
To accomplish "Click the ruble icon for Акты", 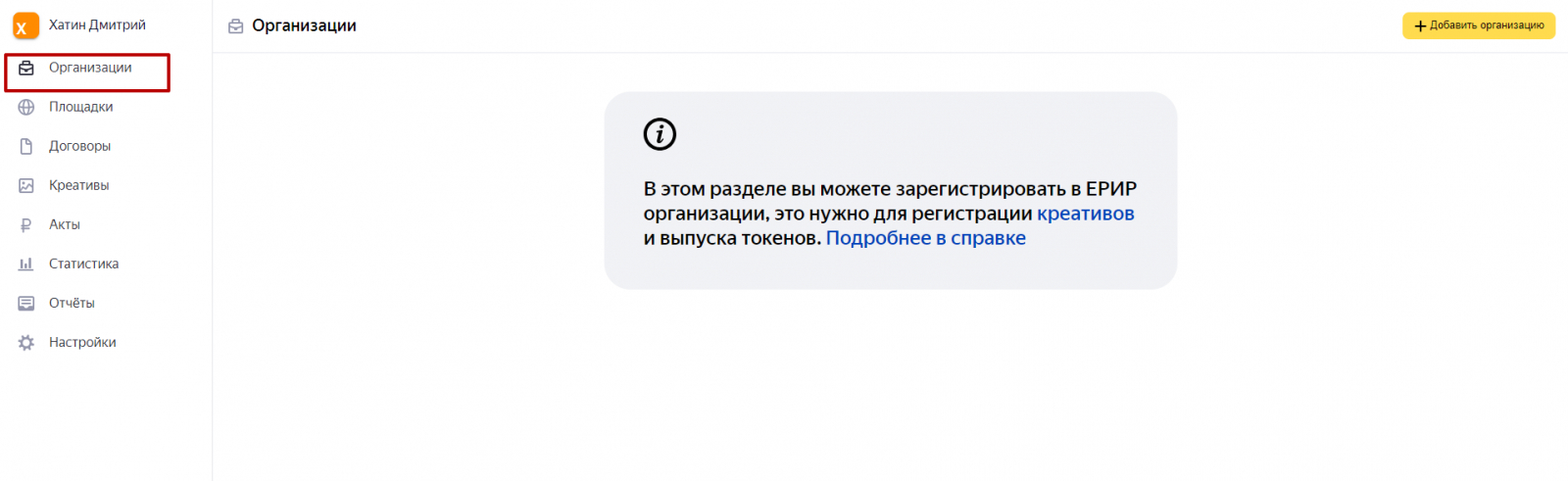I will click(26, 224).
